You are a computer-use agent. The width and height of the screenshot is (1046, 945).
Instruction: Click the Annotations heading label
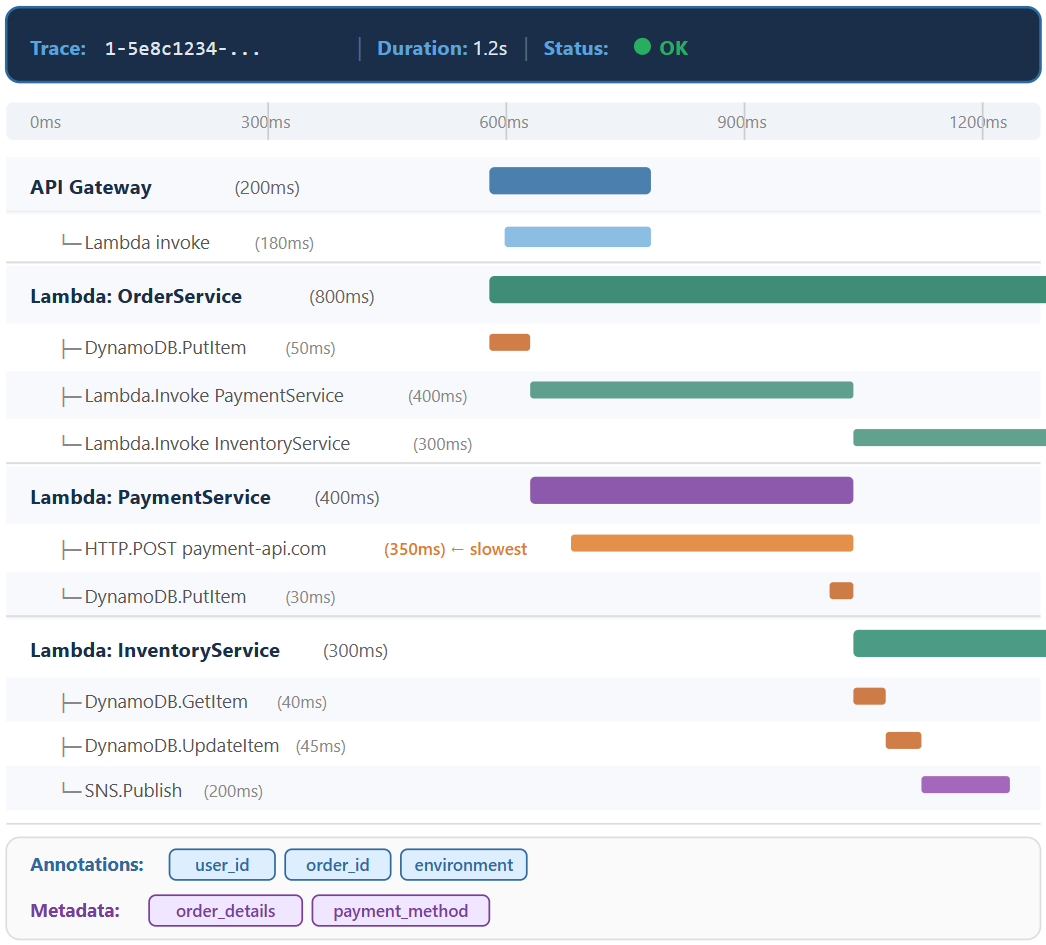point(87,865)
